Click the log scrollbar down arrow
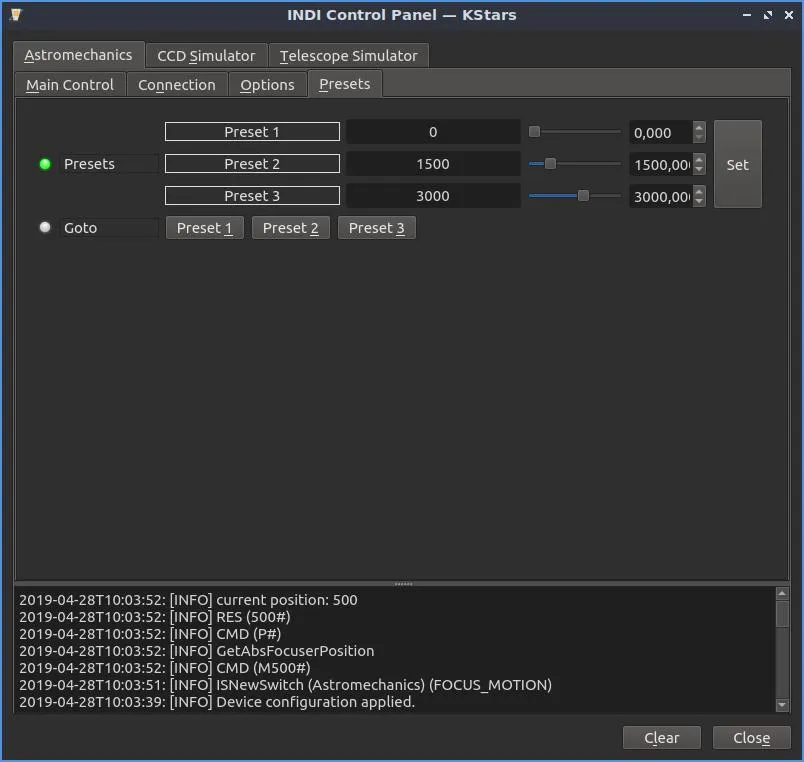The height and width of the screenshot is (762, 804). [x=782, y=706]
